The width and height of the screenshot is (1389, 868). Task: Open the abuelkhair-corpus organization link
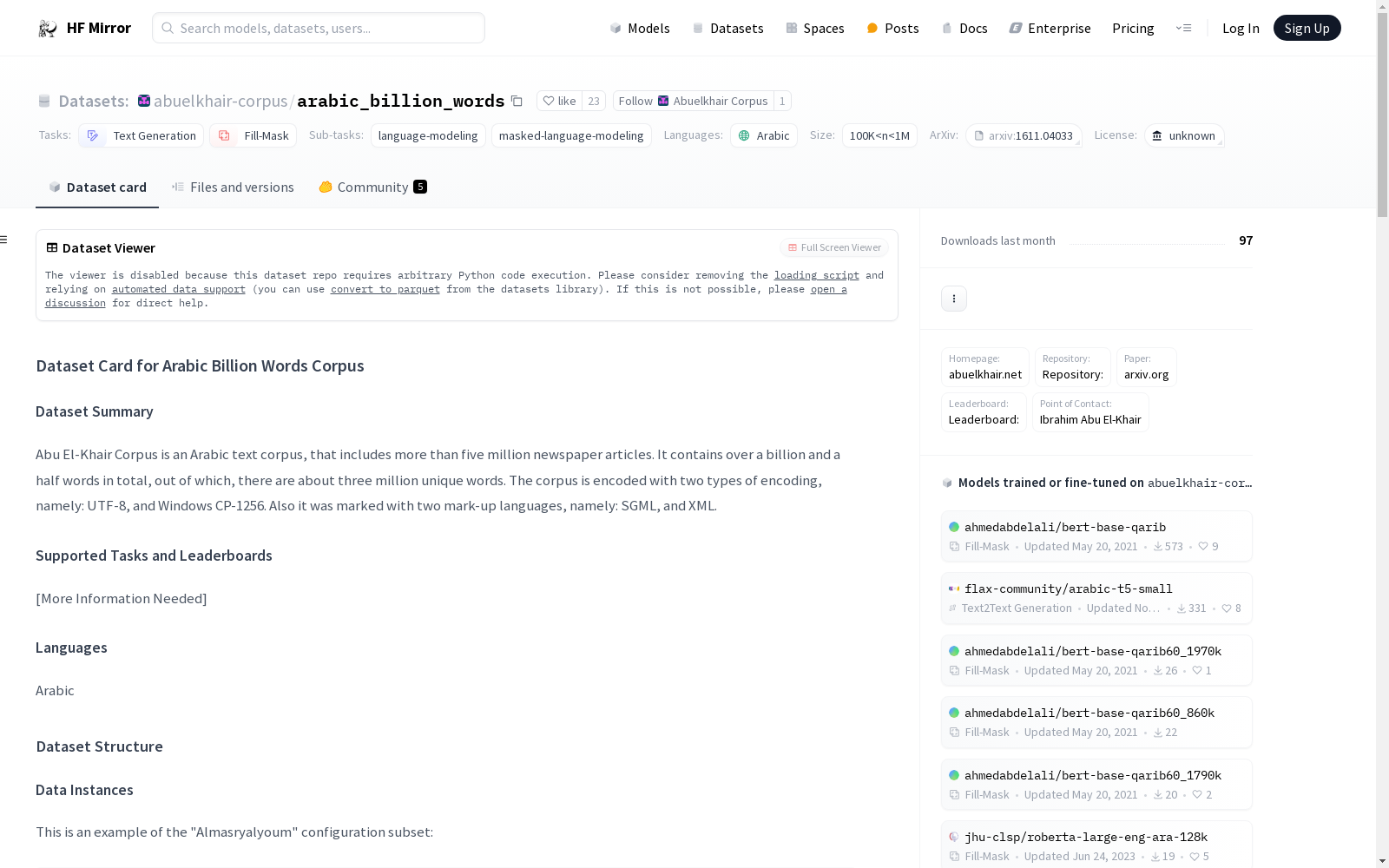pos(221,101)
